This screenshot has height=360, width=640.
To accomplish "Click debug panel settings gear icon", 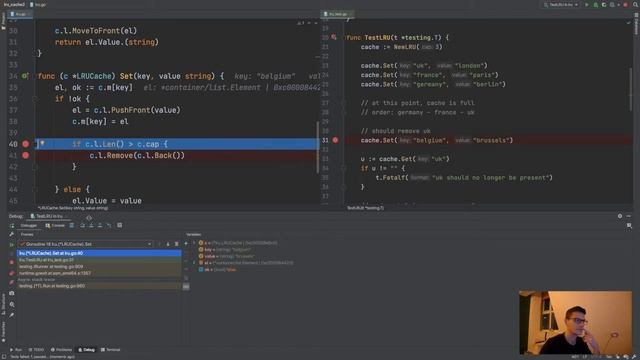I will pyautogui.click(x=620, y=216).
